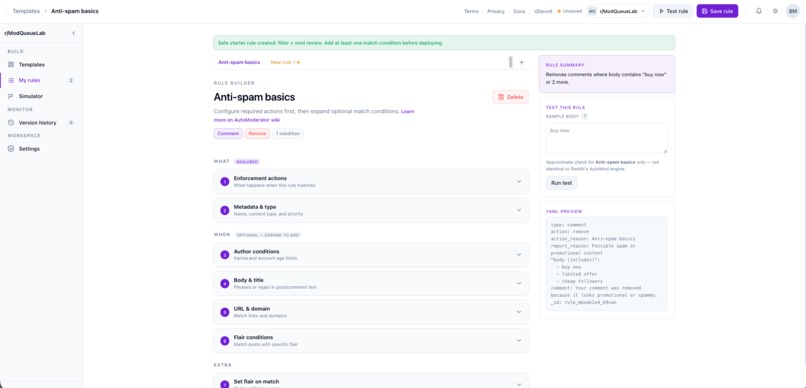Switch to the Anti-spam basics rule tab
The width and height of the screenshot is (806, 388).
pyautogui.click(x=239, y=62)
